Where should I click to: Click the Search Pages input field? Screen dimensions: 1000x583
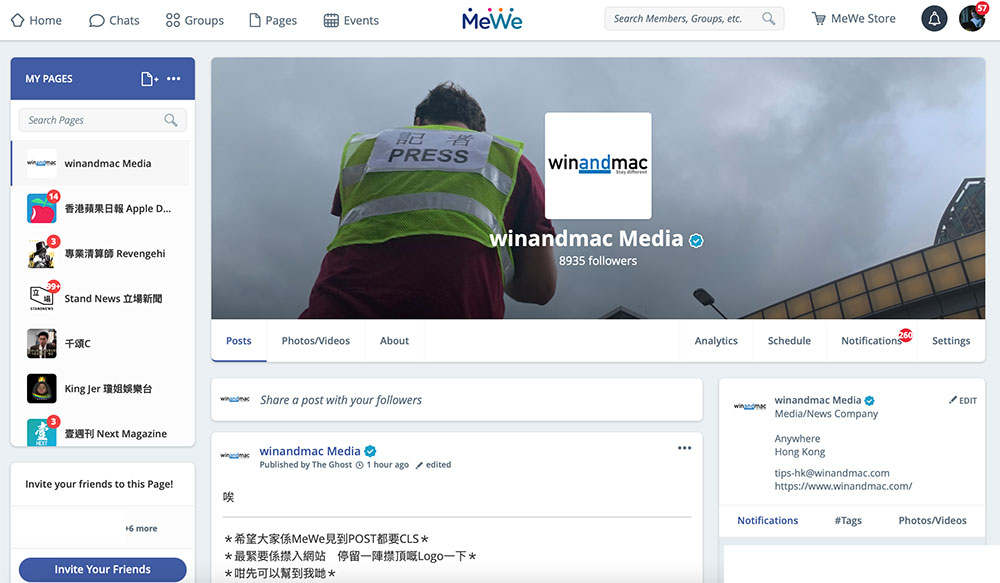pyautogui.click(x=92, y=120)
